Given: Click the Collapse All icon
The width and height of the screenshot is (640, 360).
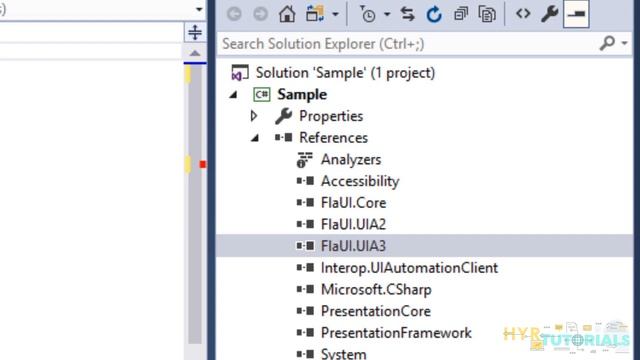Looking at the screenshot, I should [x=461, y=14].
